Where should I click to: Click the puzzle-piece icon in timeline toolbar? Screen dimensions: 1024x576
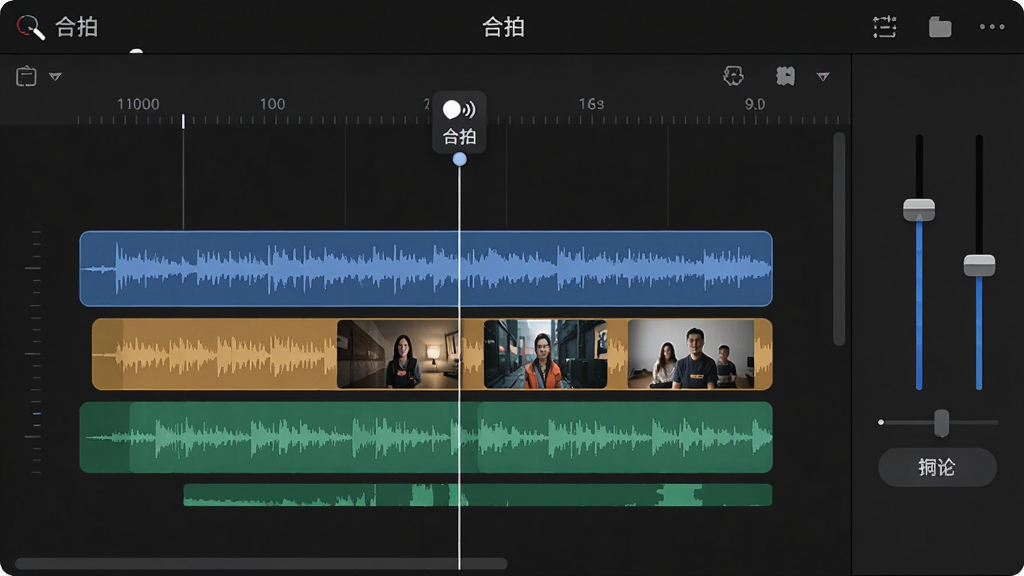coord(785,76)
